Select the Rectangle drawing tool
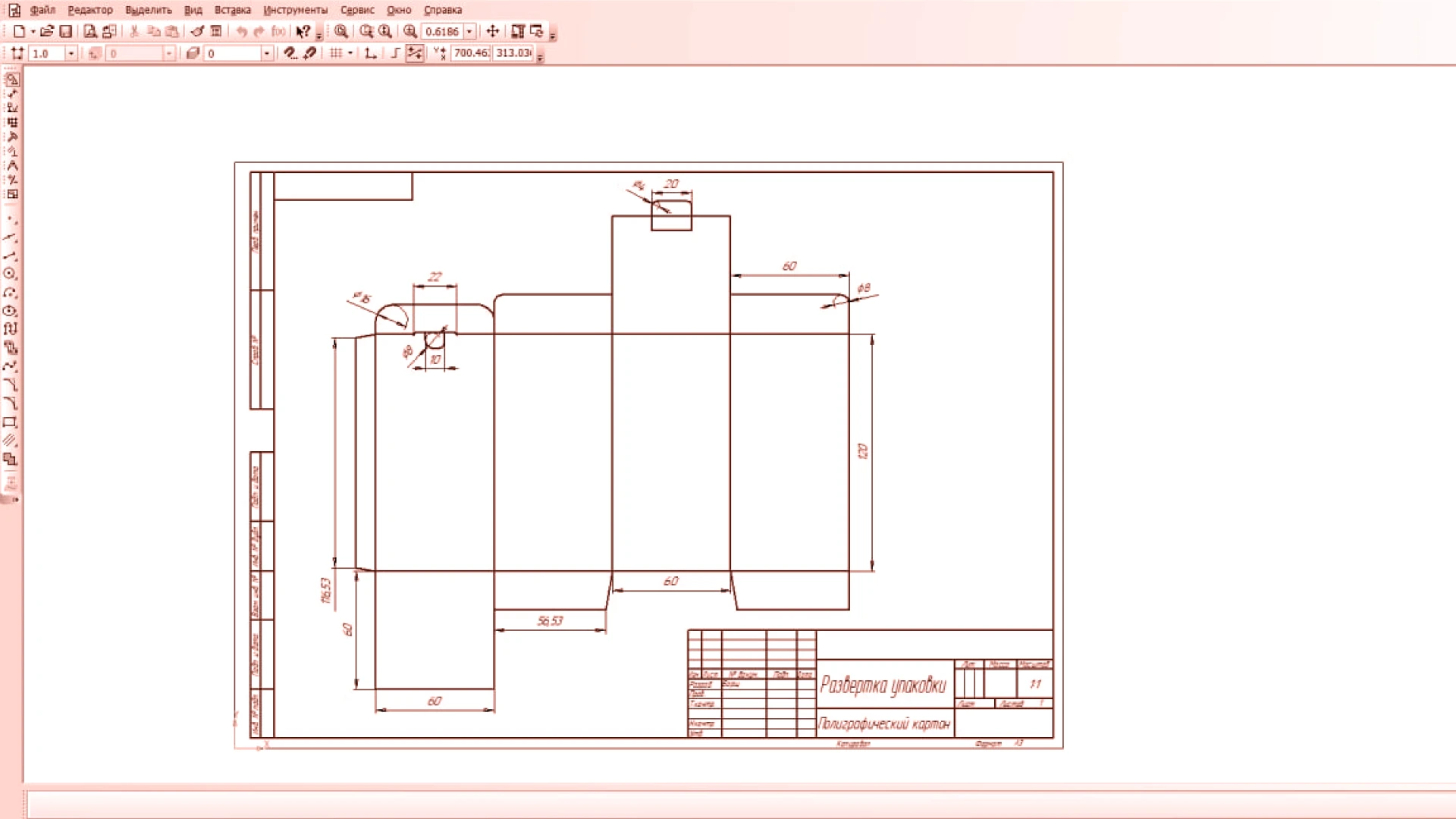The image size is (1456, 819). pos(10,422)
